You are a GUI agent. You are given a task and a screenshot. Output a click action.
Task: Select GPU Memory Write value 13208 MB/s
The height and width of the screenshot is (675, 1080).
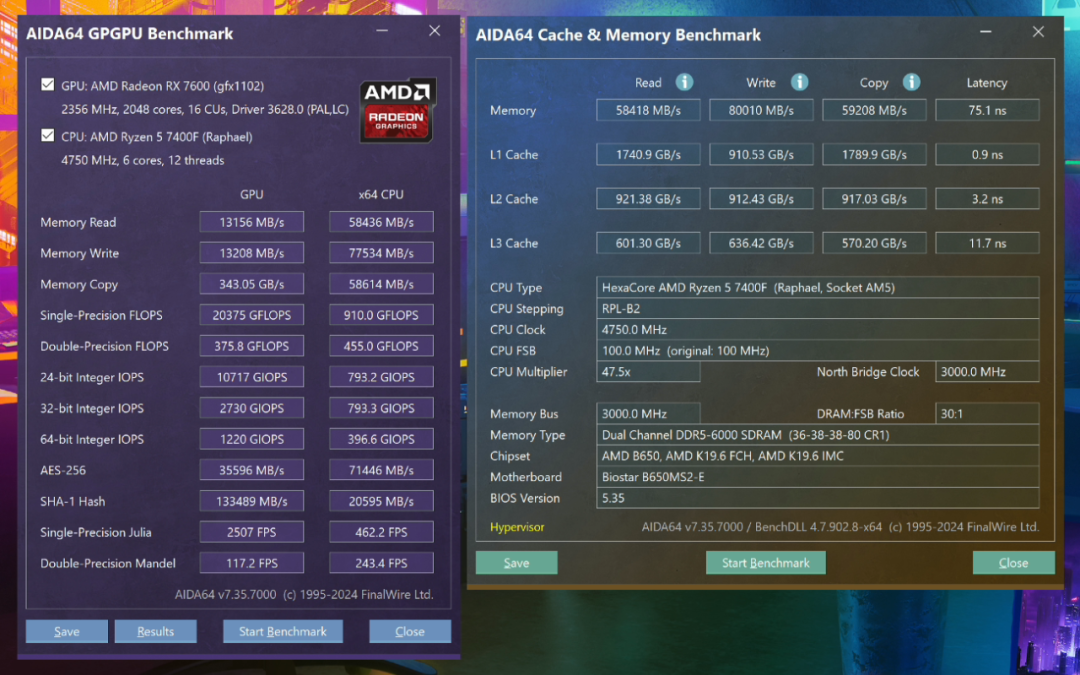(x=251, y=253)
